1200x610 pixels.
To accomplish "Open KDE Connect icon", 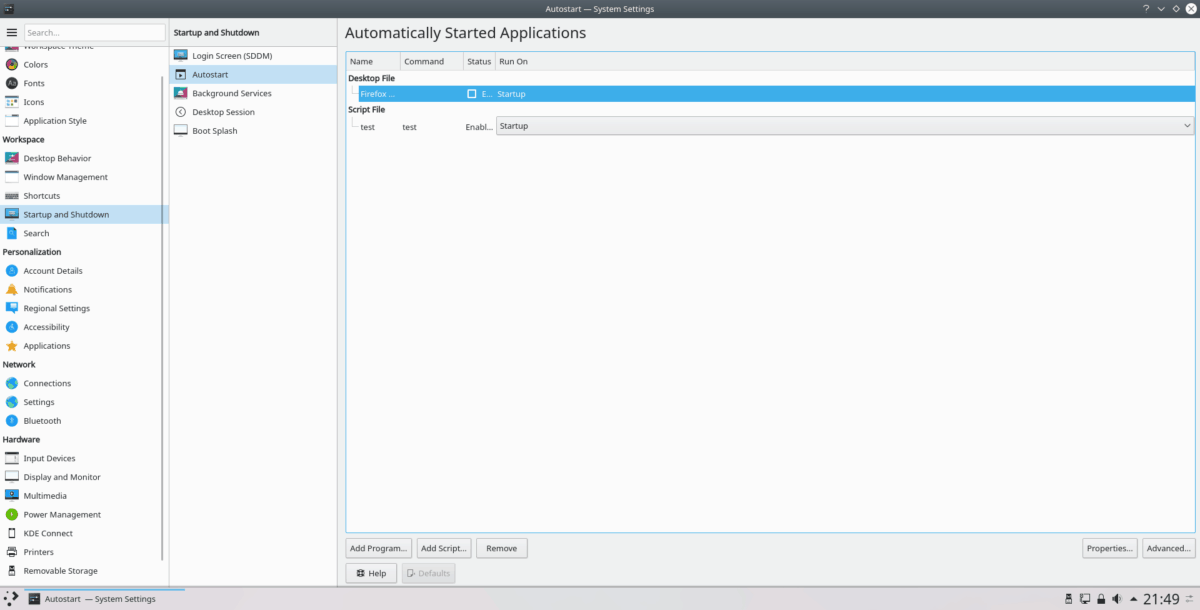I will click(12, 533).
